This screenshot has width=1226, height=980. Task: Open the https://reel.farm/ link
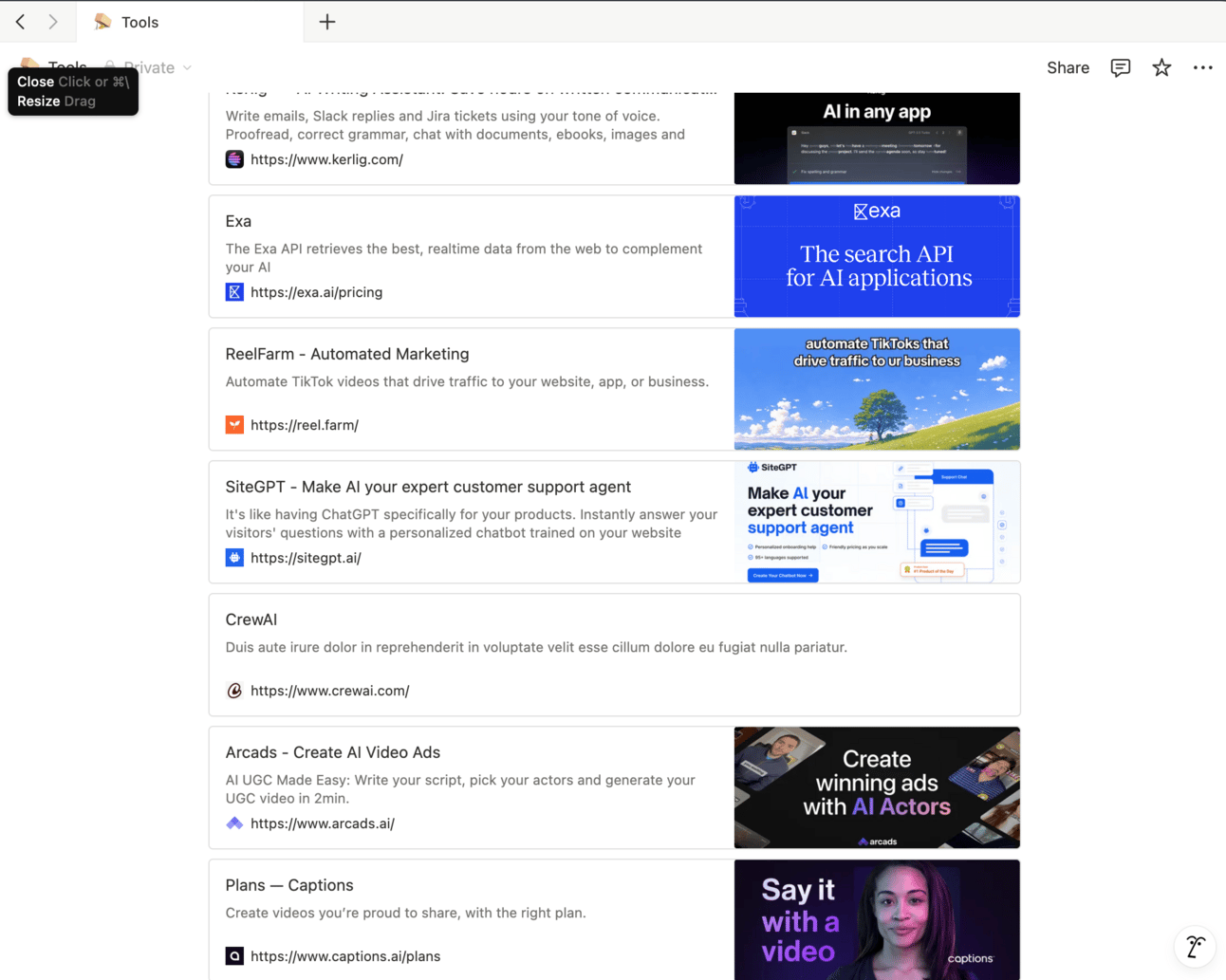point(305,425)
